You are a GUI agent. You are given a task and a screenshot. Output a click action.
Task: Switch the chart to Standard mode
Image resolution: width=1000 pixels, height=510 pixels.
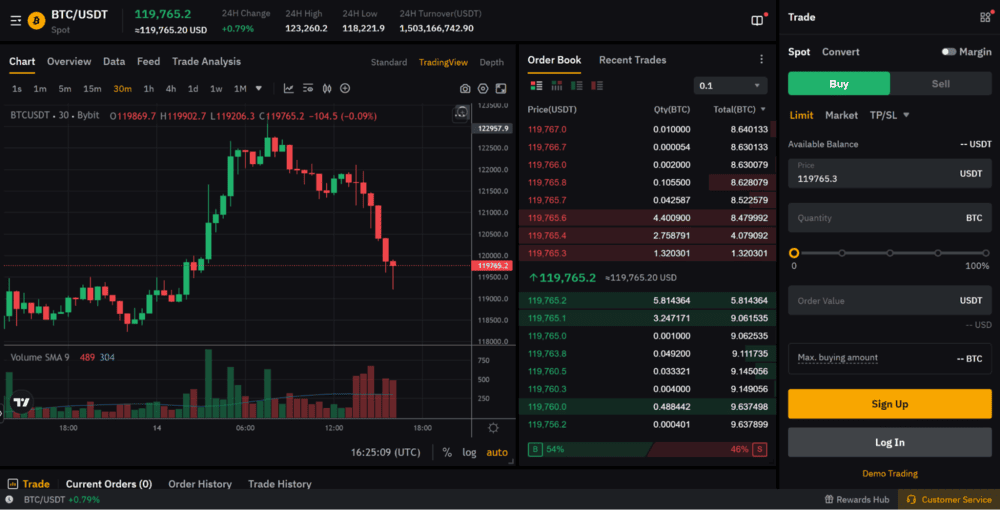[x=389, y=62]
